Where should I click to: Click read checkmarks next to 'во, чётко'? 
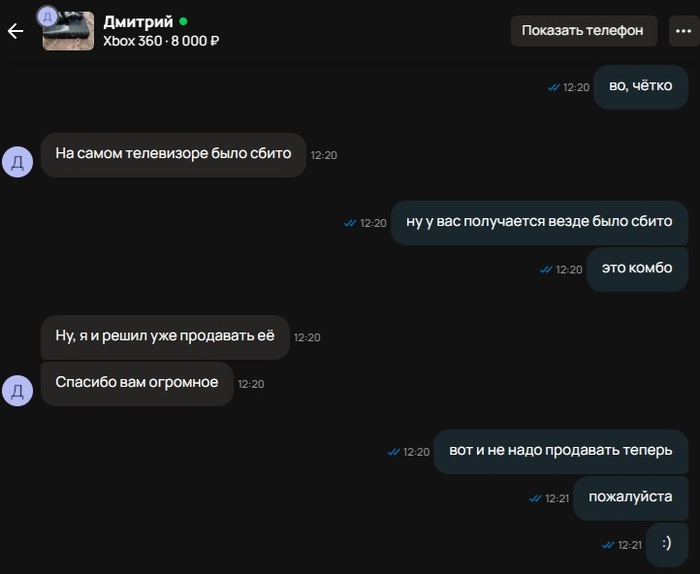(x=554, y=87)
